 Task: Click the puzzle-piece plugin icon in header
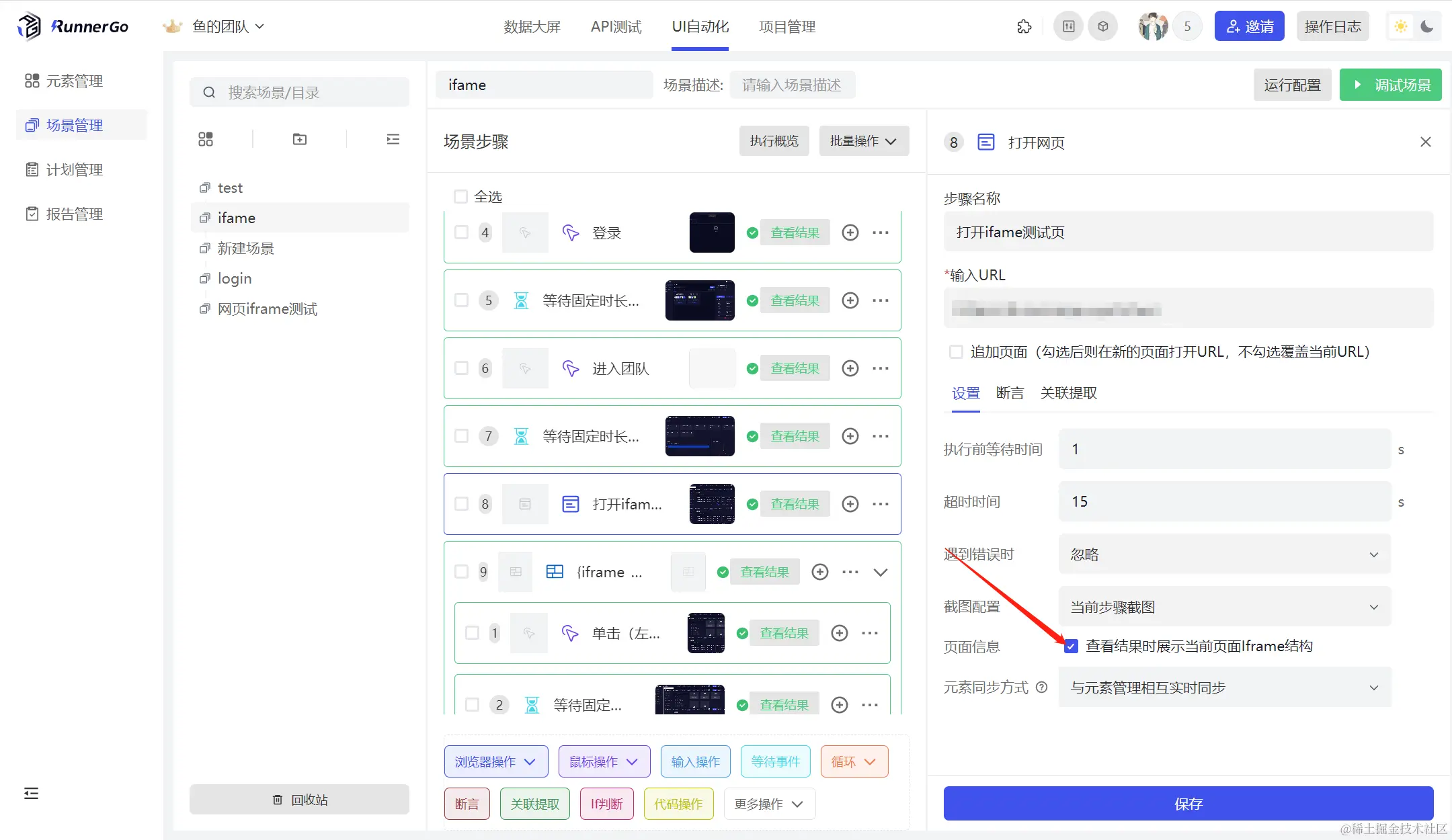coord(1024,27)
